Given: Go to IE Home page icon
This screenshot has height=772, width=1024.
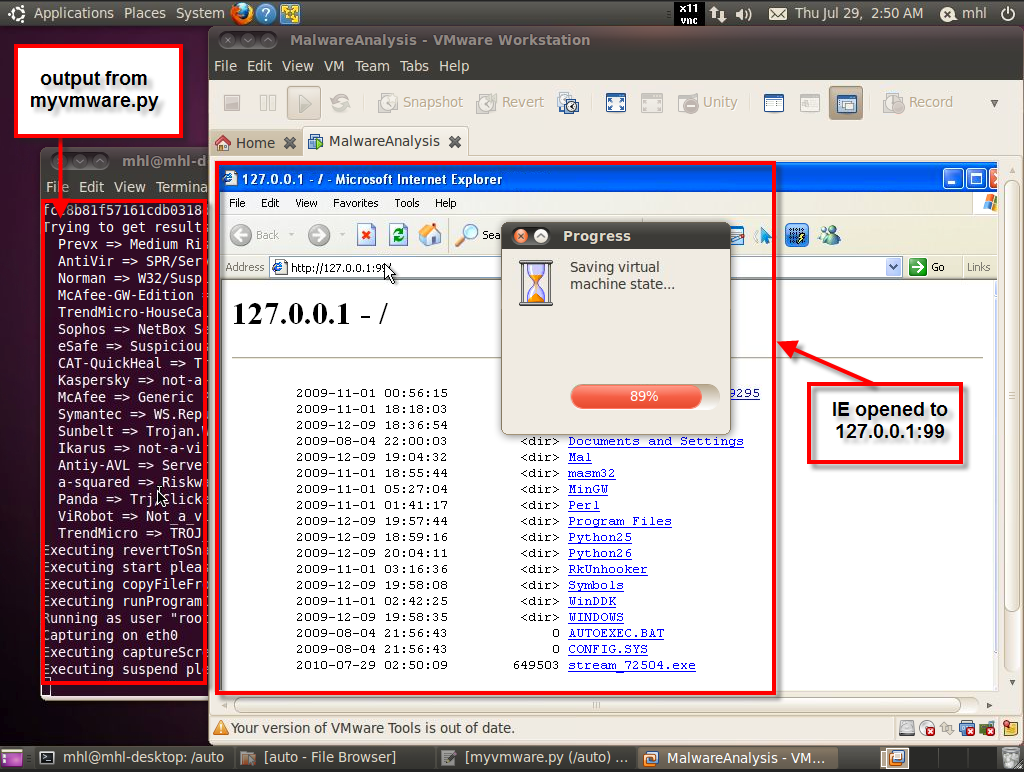Looking at the screenshot, I should [x=430, y=235].
